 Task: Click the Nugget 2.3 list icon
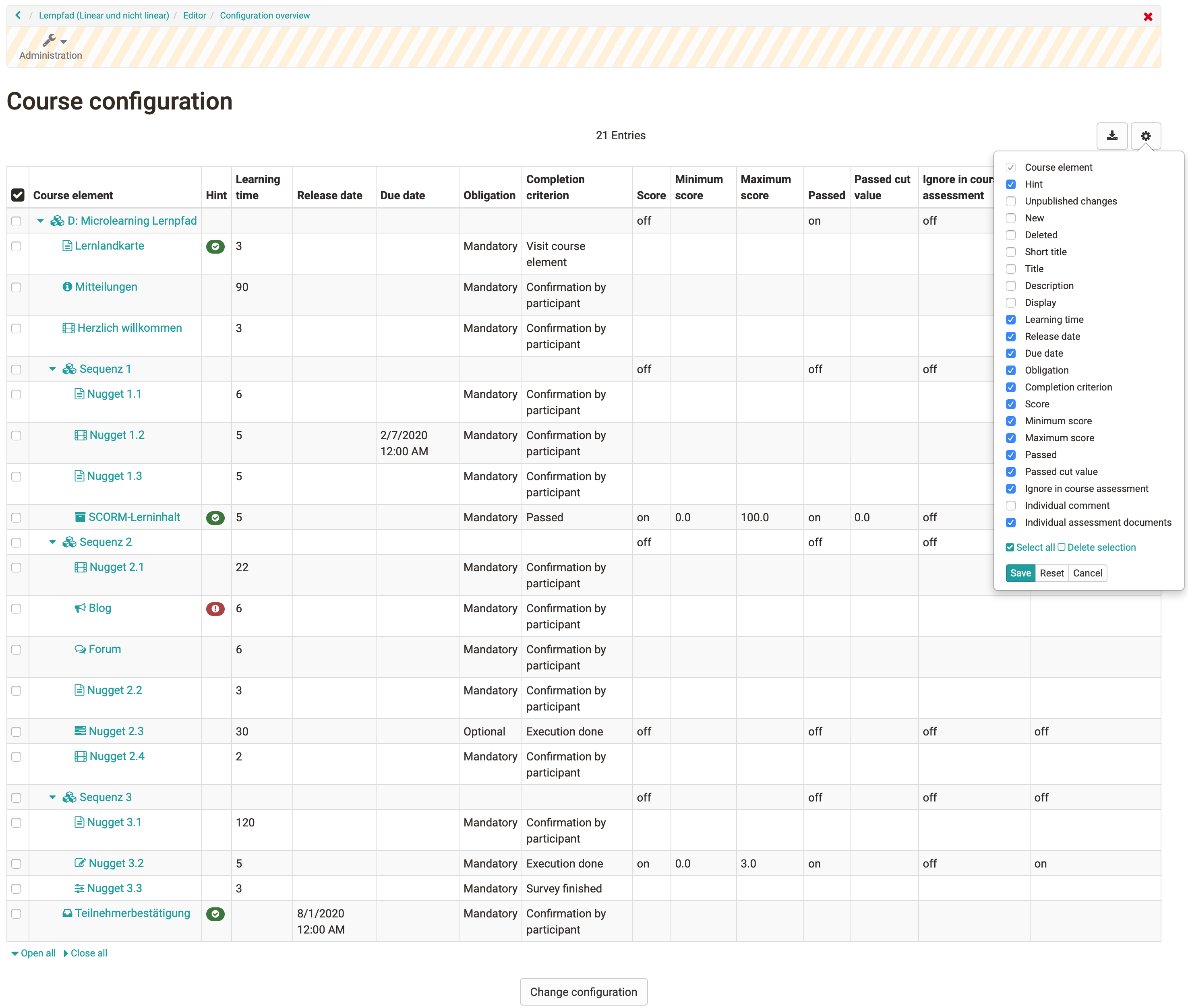[80, 731]
